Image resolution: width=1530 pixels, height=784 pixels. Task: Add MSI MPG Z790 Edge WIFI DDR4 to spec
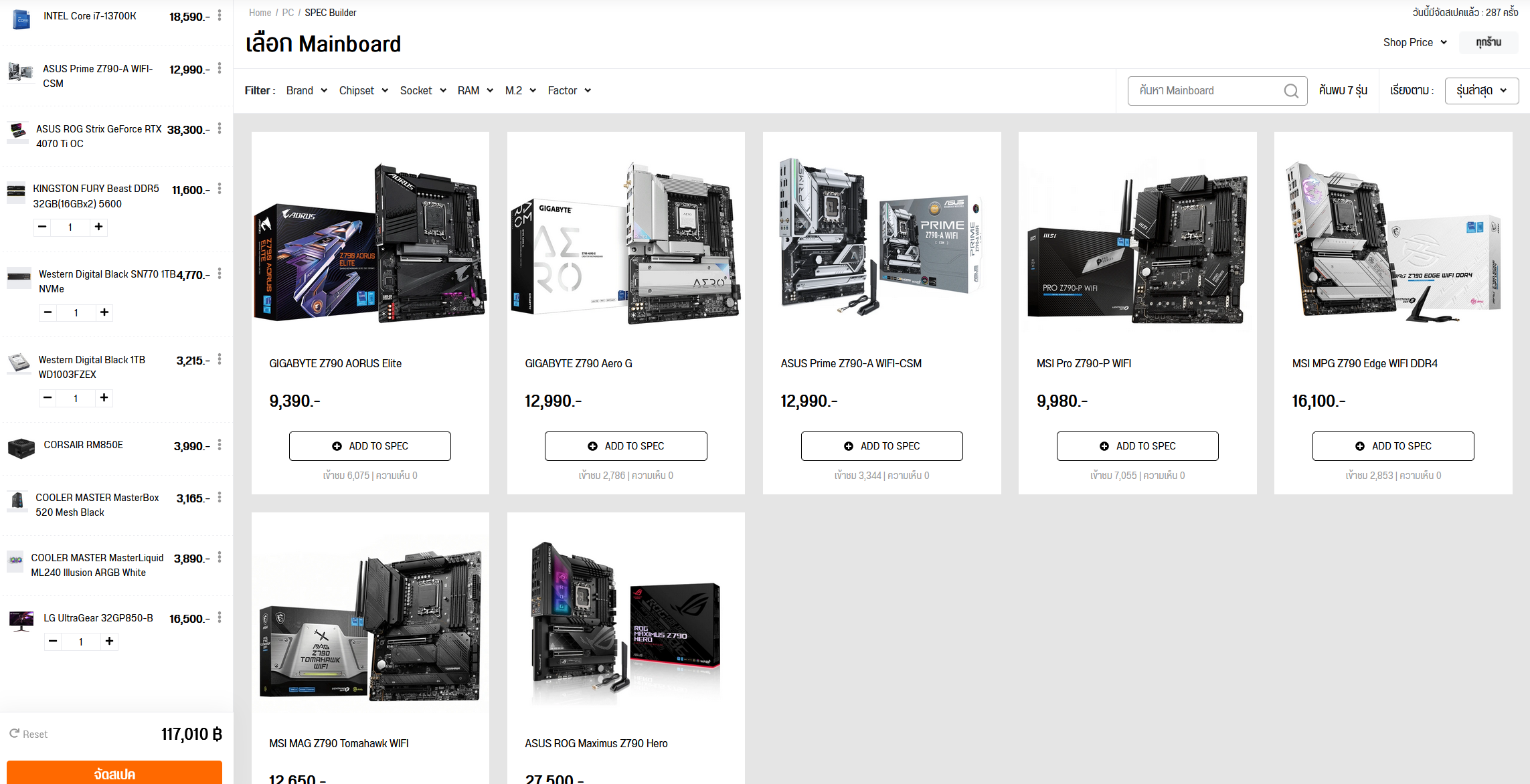click(x=1393, y=446)
